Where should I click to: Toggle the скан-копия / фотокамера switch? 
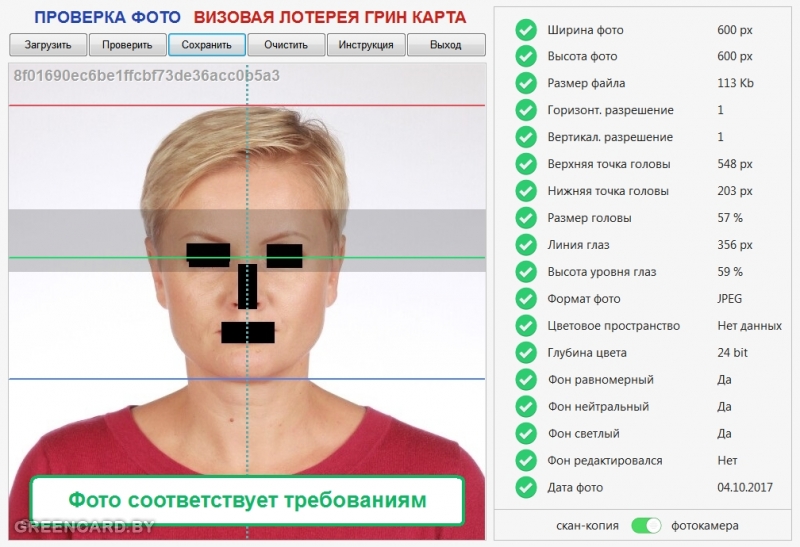point(647,525)
